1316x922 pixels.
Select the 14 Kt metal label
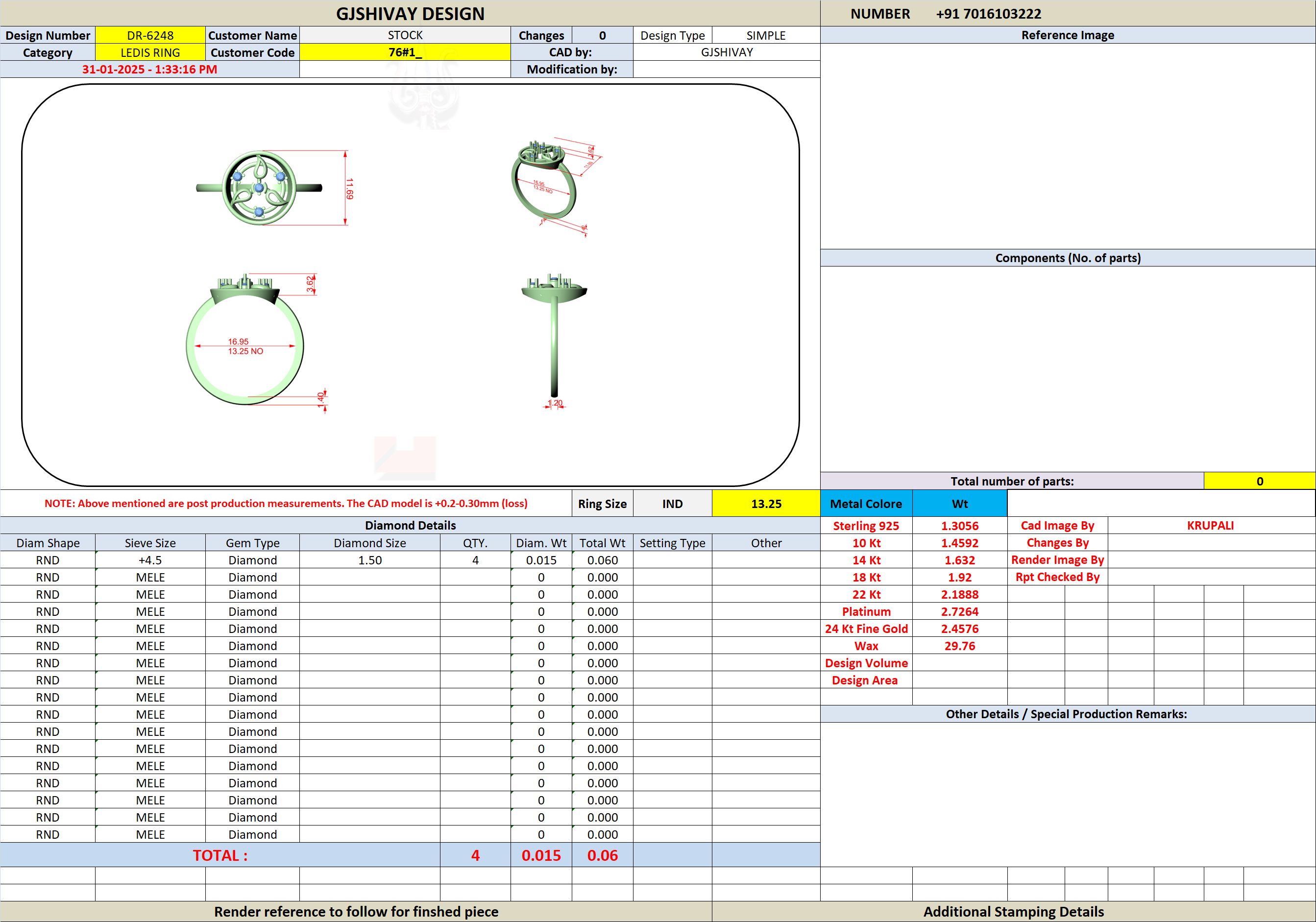pyautogui.click(x=866, y=560)
